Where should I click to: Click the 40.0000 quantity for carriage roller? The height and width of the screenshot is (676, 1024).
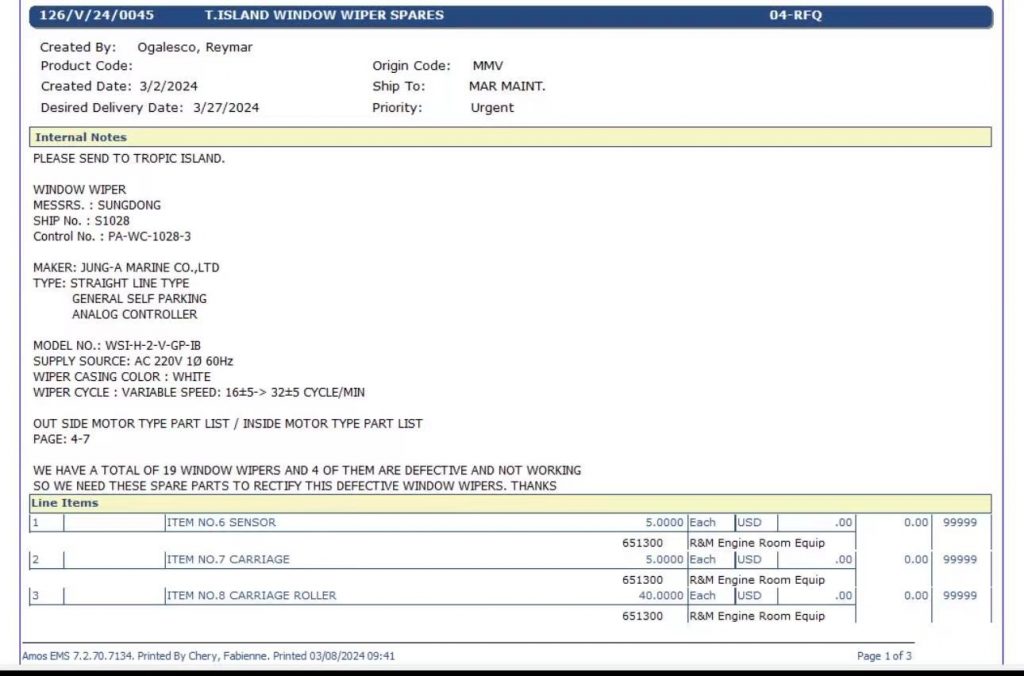tap(659, 595)
